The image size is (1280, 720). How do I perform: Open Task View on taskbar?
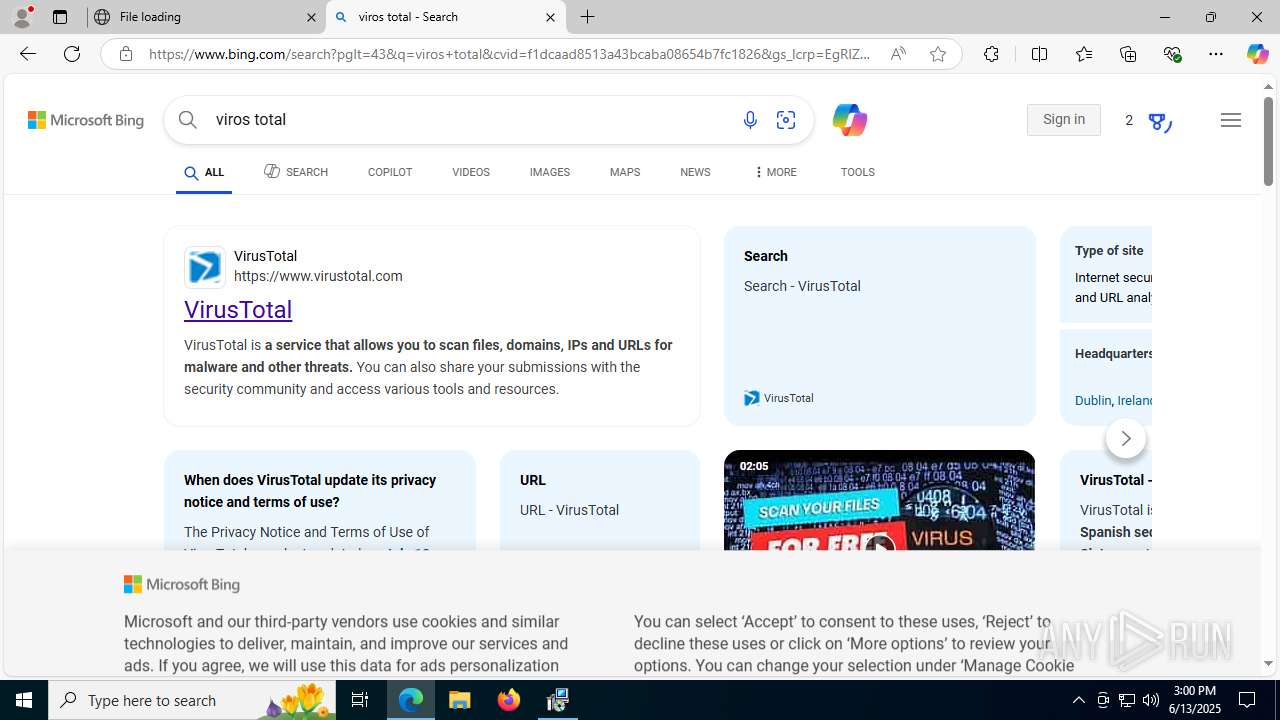[x=360, y=700]
